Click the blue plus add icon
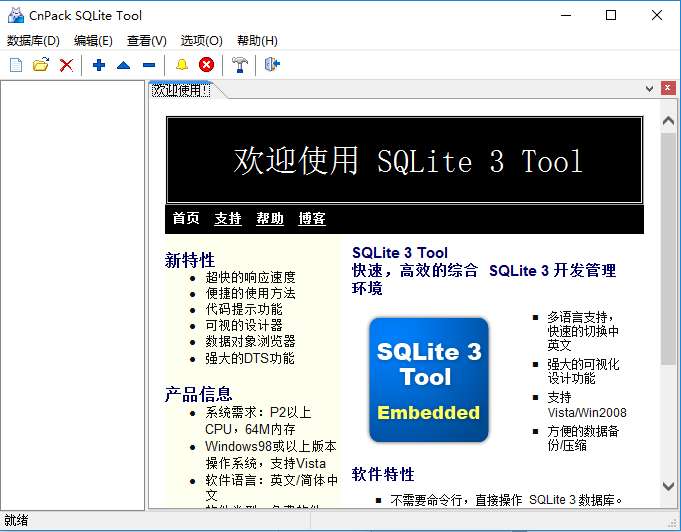The image size is (681, 532). (99, 65)
